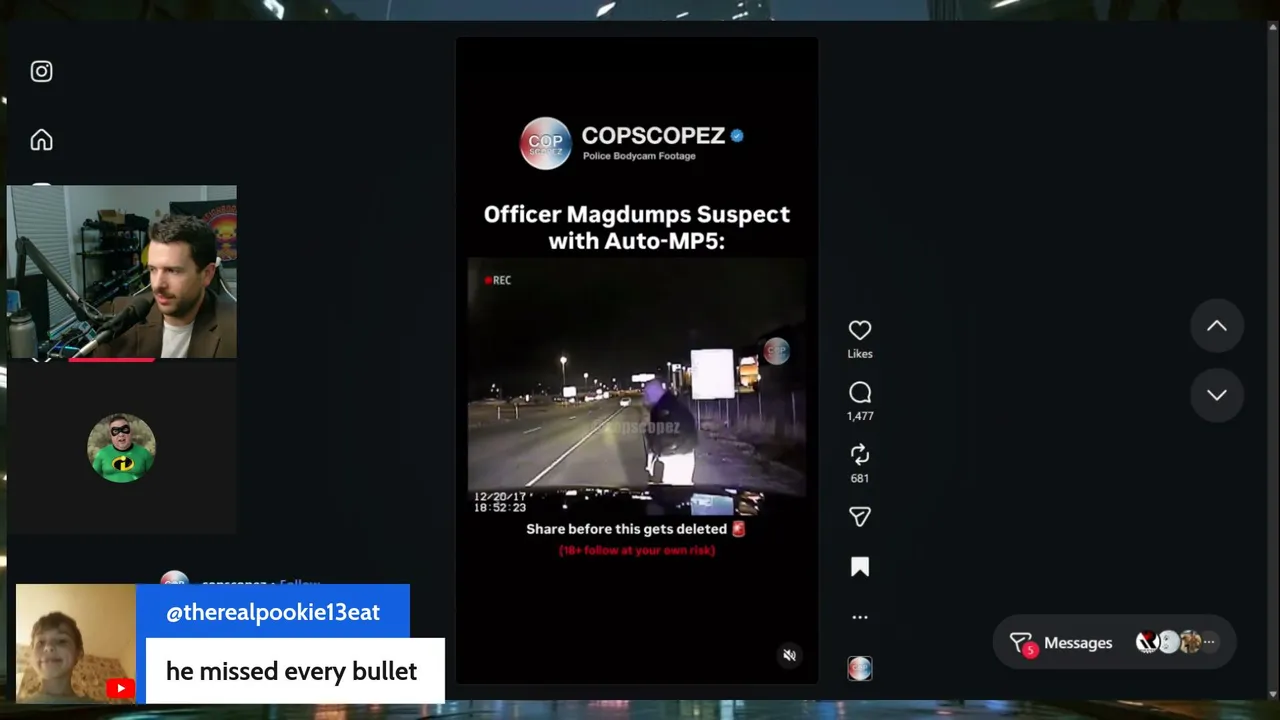This screenshot has width=1280, height=720.
Task: Open the reel's audio thumbnail below the ellipsis
Action: click(x=860, y=668)
